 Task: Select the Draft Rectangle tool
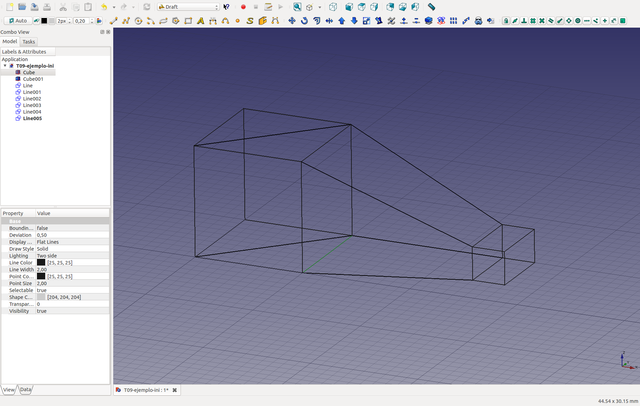(x=187, y=20)
